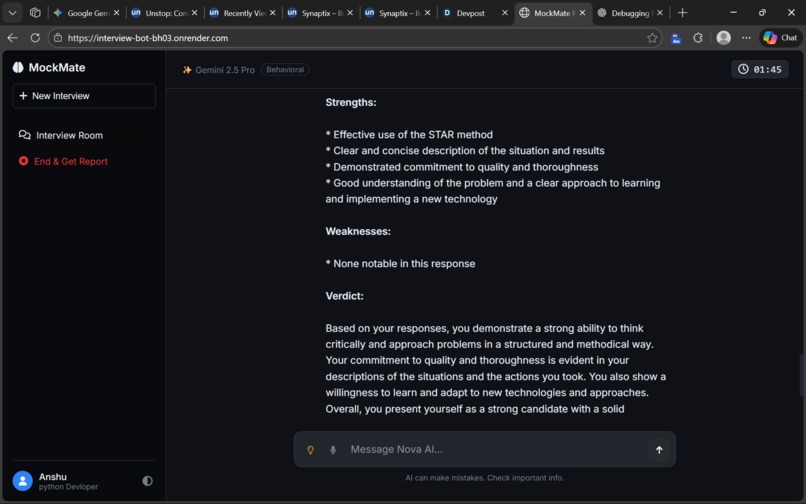The height and width of the screenshot is (504, 806).
Task: Click the Behavioral interview type badge
Action: point(285,69)
